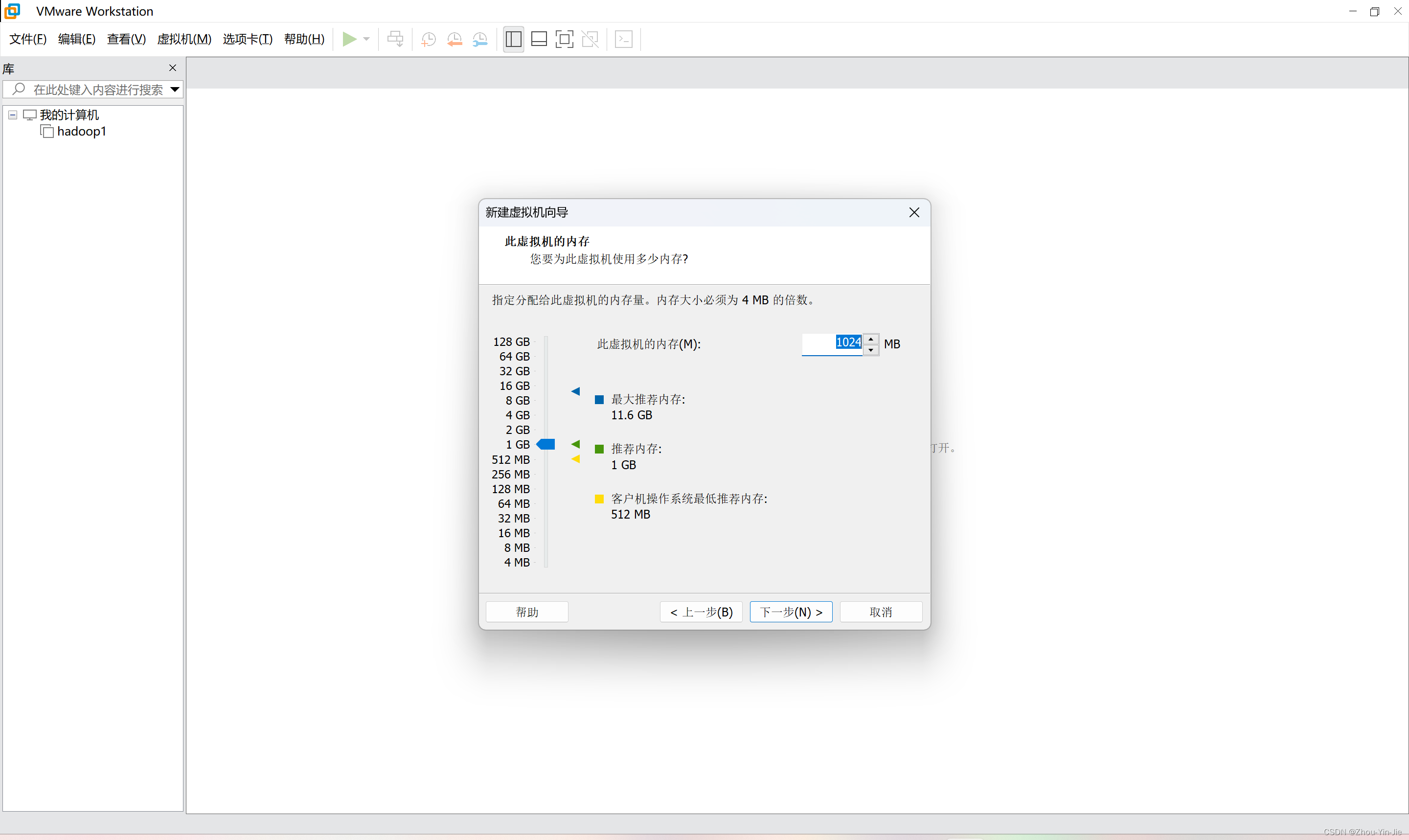Screen dimensions: 1409x840
Task: Click the take snapshot clock icon
Action: coord(429,39)
